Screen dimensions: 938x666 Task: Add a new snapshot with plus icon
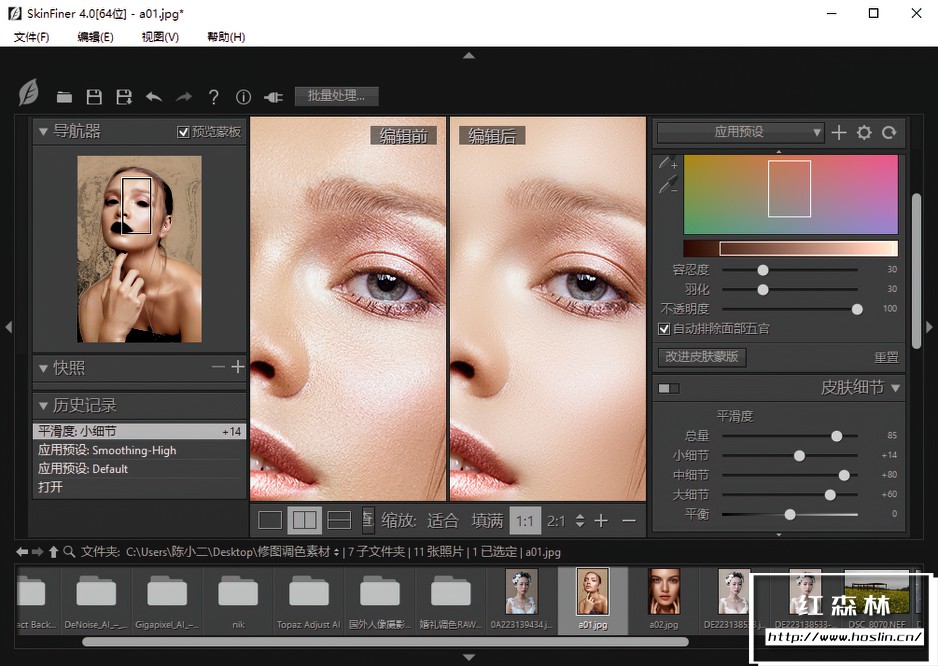238,367
